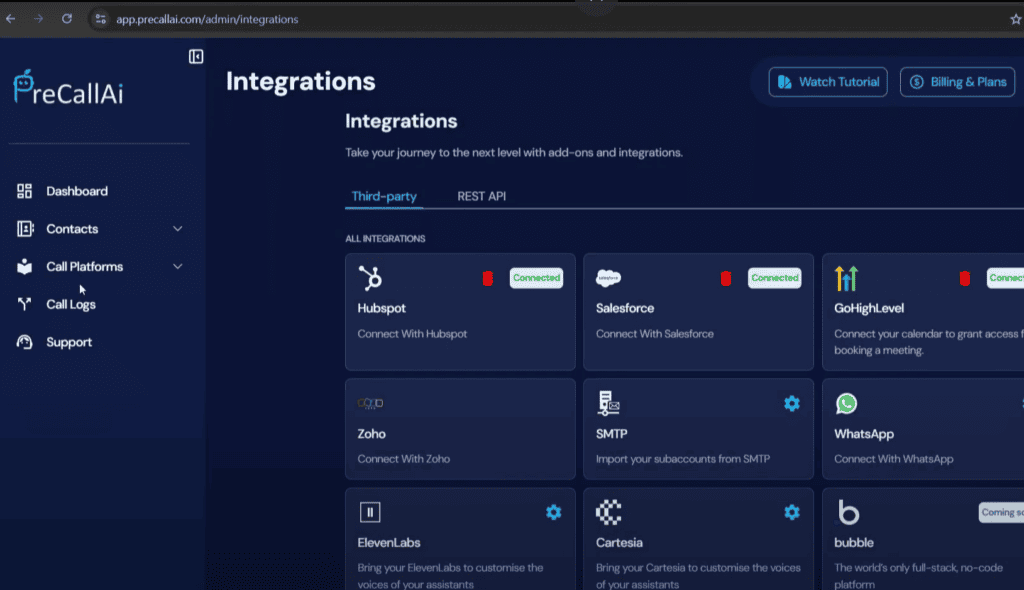Image resolution: width=1024 pixels, height=590 pixels.
Task: Click the "ALL INTEGRATIONS" label
Action: (x=385, y=239)
